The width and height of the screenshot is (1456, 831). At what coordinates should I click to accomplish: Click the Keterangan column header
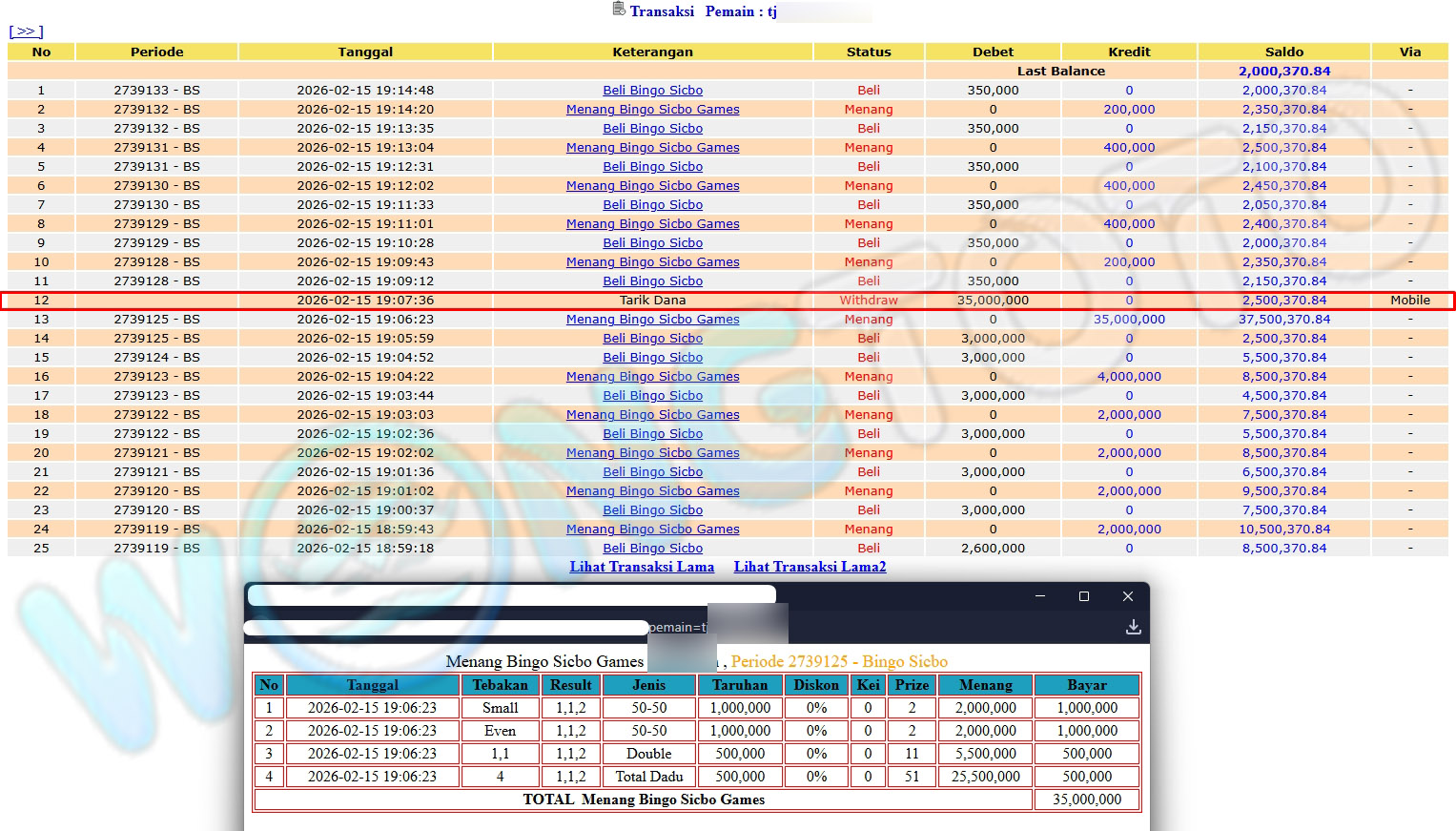pos(652,52)
